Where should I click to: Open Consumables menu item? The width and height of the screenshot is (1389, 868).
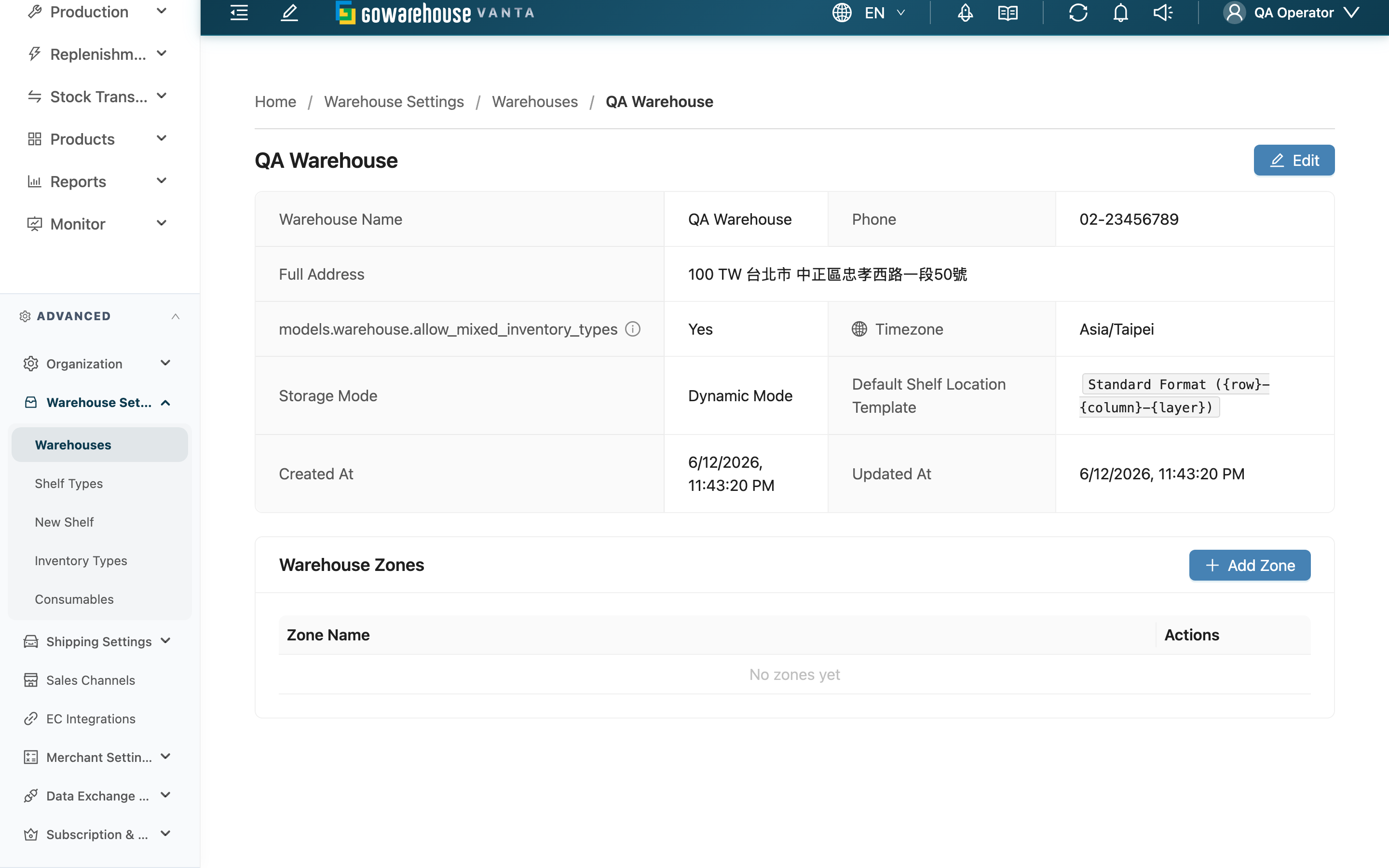click(100, 599)
